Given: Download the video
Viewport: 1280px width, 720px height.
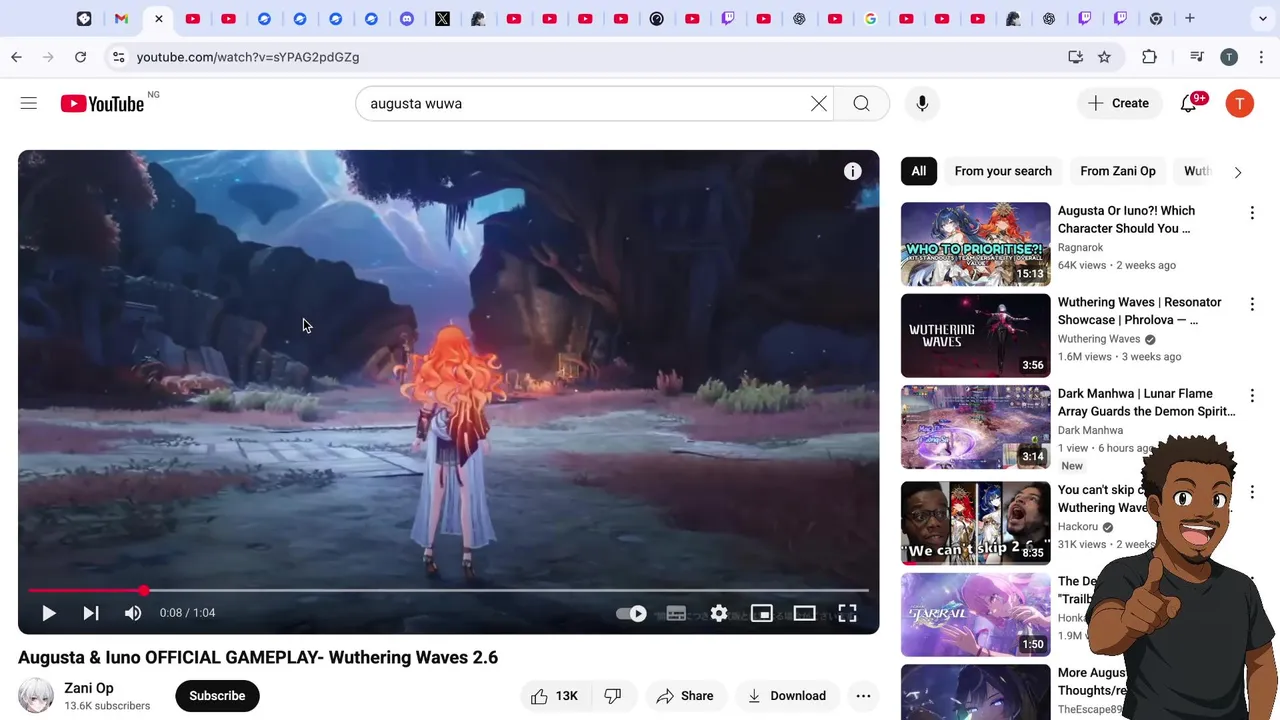Looking at the screenshot, I should [x=787, y=696].
